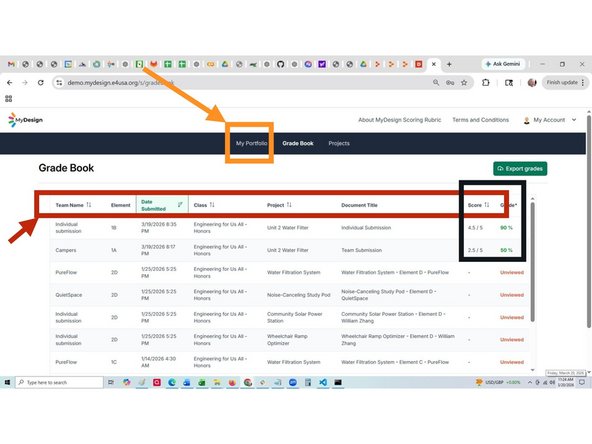Open the Projects tab
The height and width of the screenshot is (444, 592).
coord(339,143)
